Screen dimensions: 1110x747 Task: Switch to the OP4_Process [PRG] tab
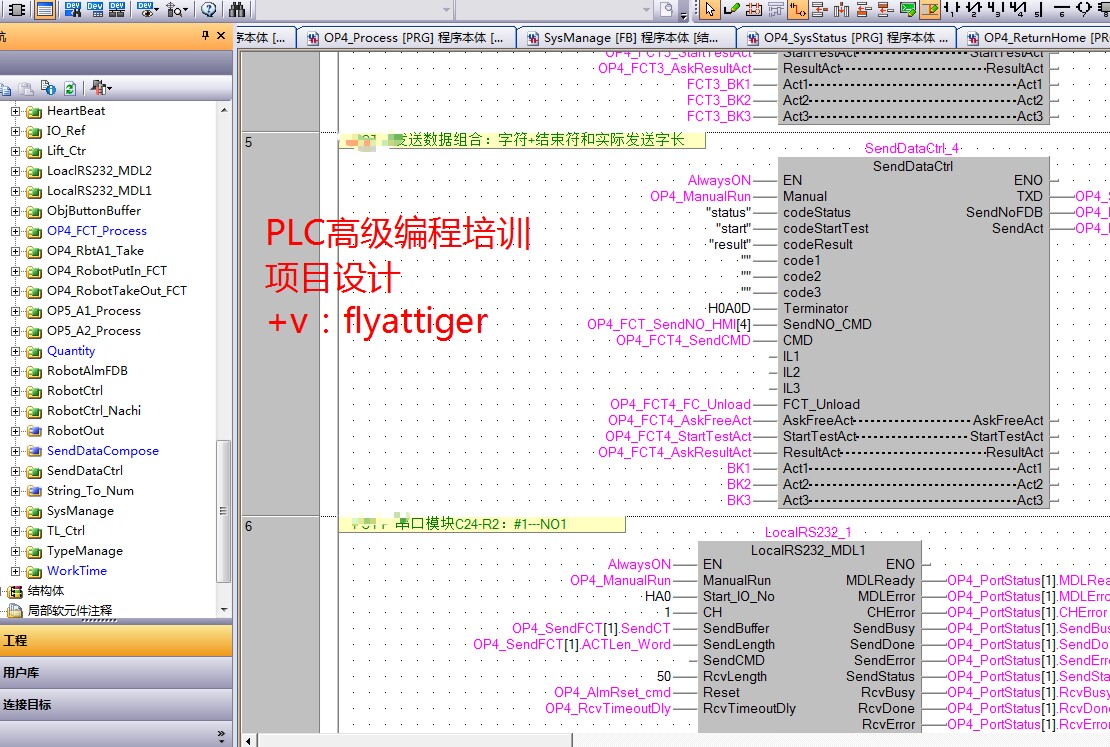[x=406, y=38]
